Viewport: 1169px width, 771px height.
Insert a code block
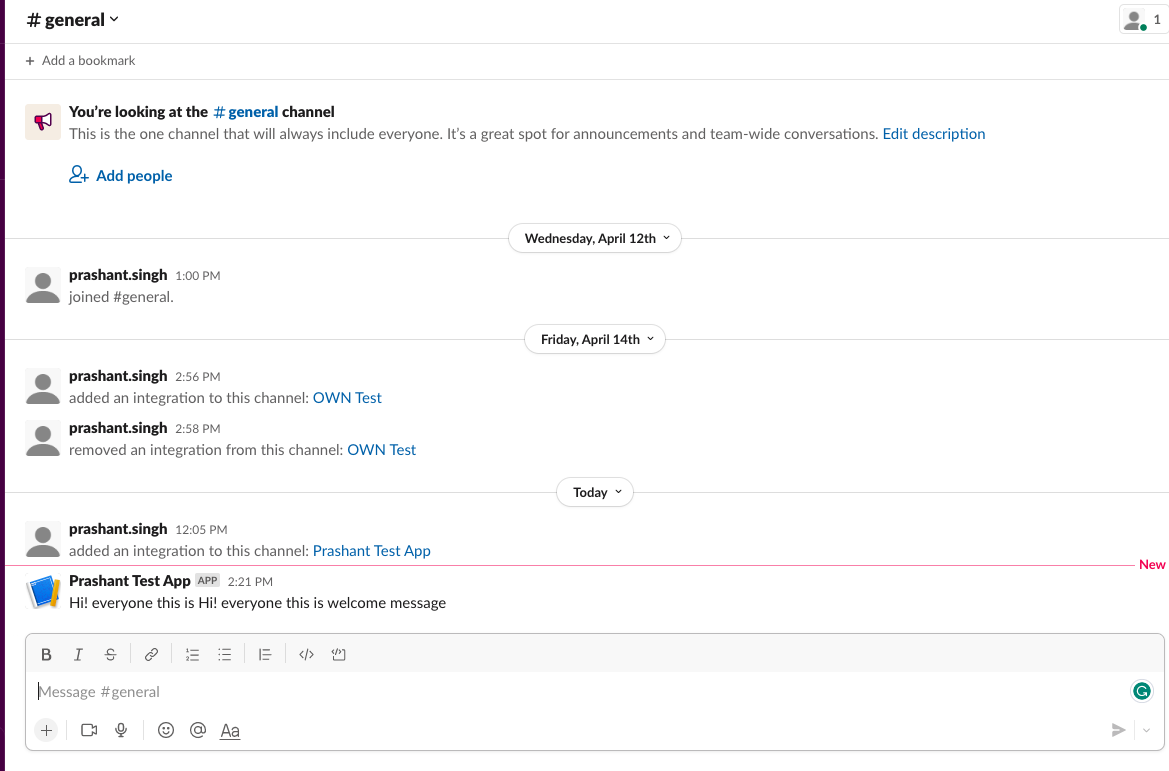338,654
